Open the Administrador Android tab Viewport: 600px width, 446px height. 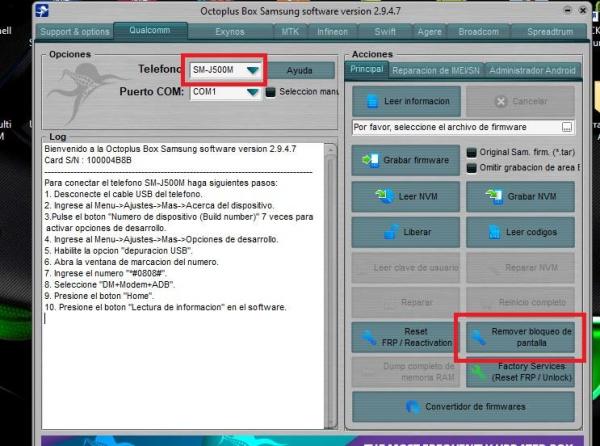(x=532, y=70)
